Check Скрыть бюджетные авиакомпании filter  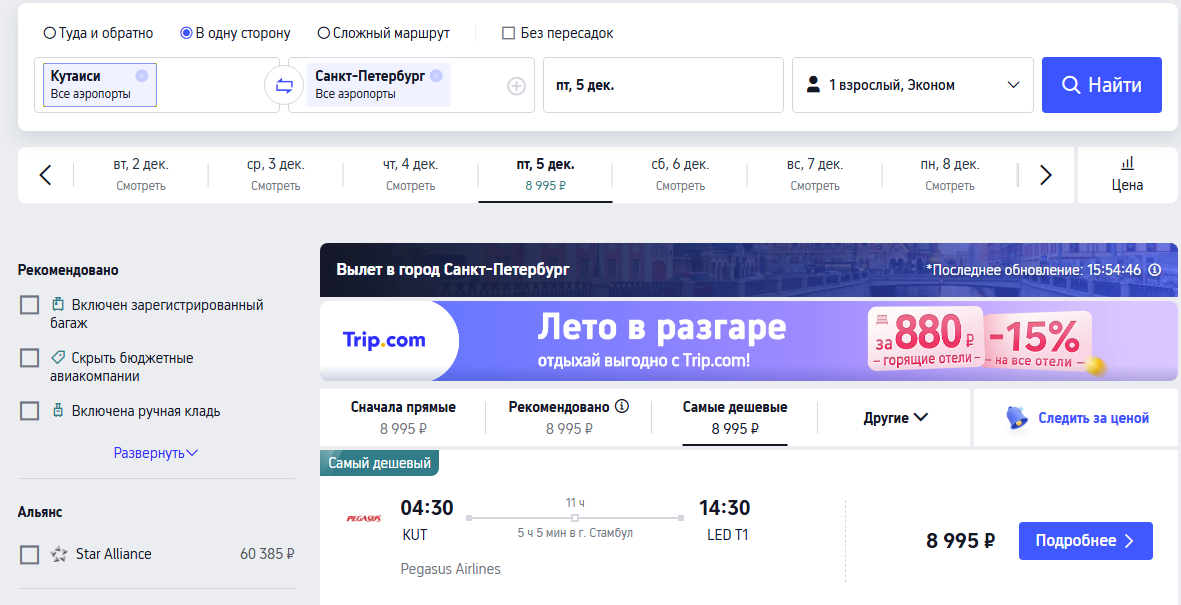(x=29, y=358)
